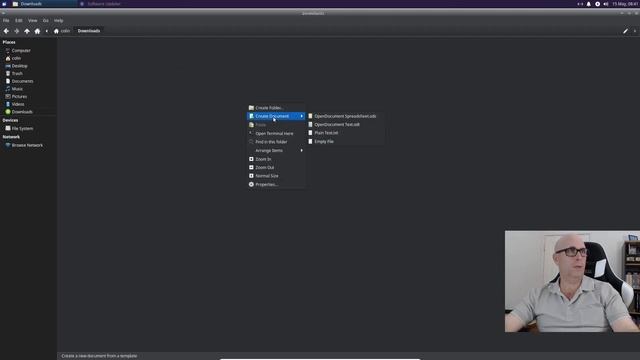Choose Paste in context menu
Image resolution: width=640 pixels, height=360 pixels.
tap(276, 125)
